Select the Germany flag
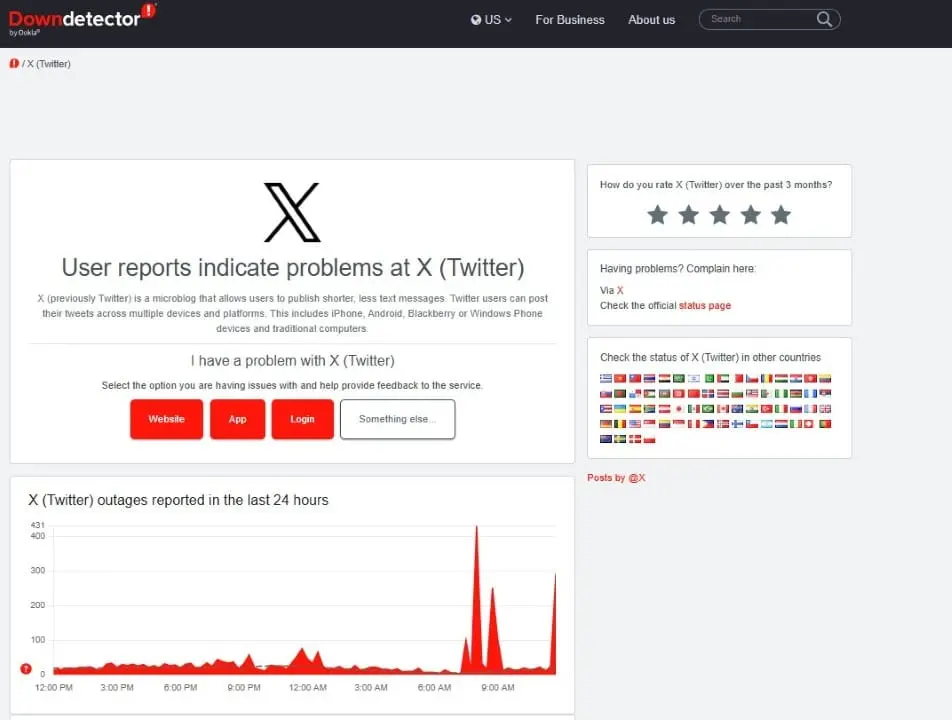This screenshot has width=952, height=720. (x=606, y=424)
